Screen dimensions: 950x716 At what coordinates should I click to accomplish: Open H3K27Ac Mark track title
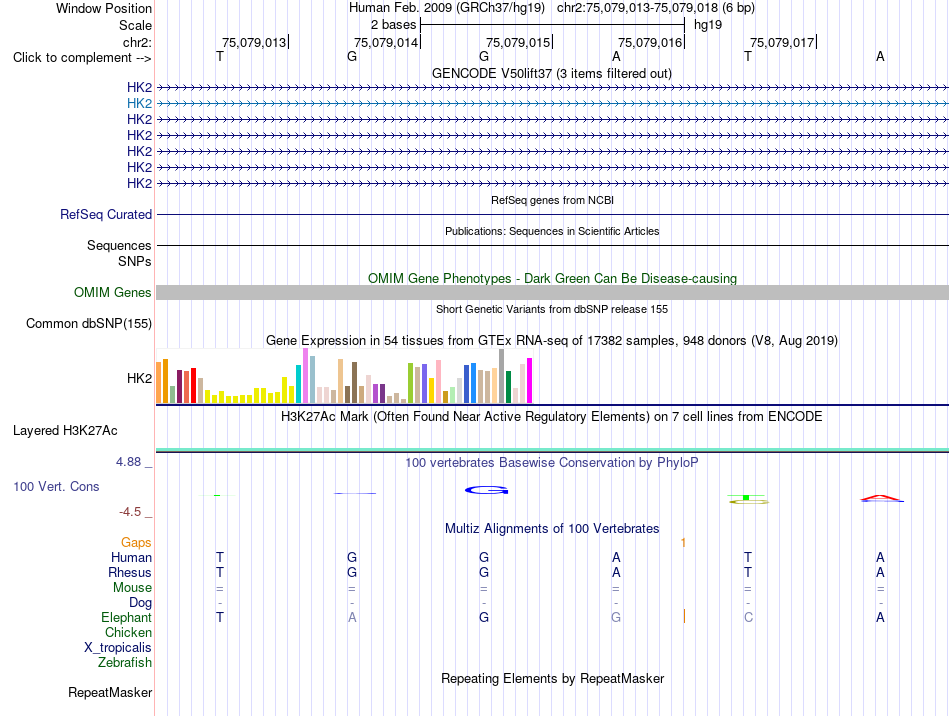tap(552, 417)
